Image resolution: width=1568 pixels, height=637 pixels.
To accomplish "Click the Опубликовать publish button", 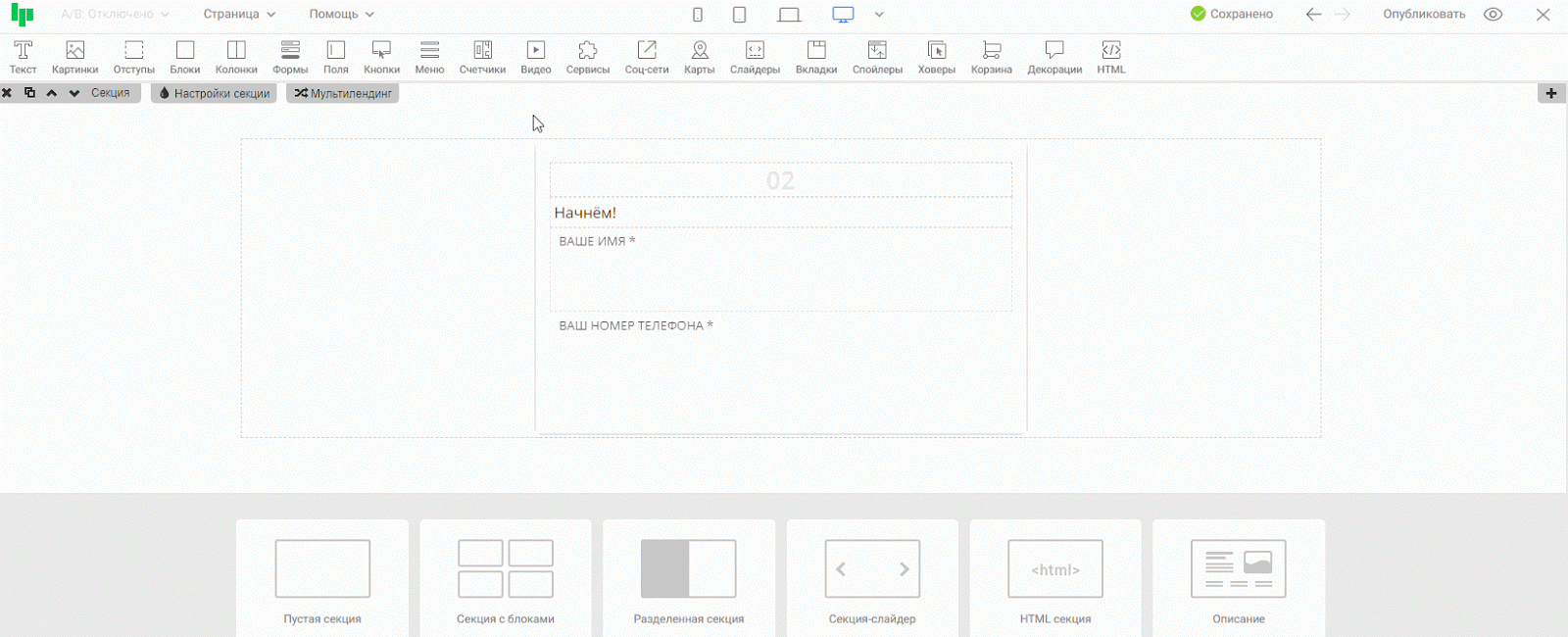I will [x=1423, y=15].
